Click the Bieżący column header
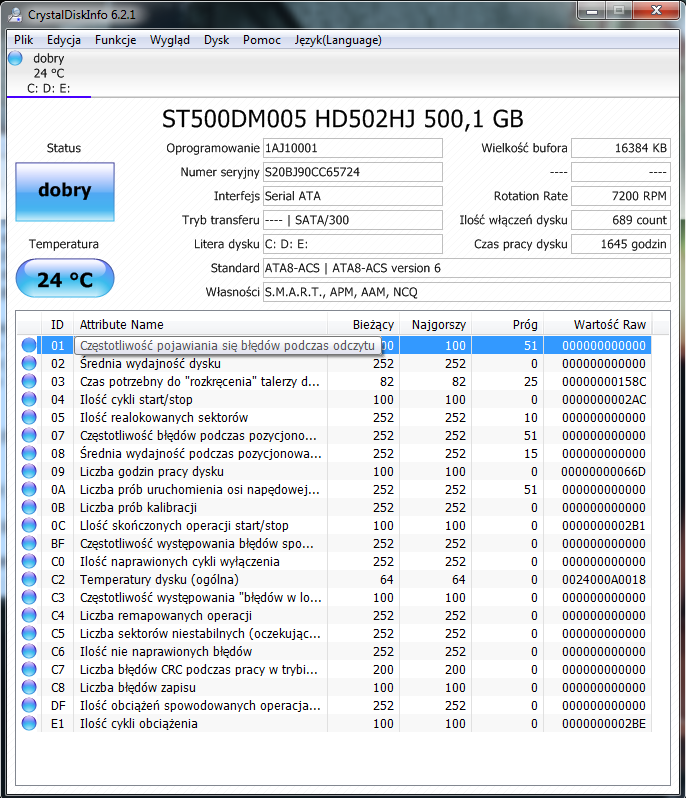The image size is (686, 802). tap(364, 325)
